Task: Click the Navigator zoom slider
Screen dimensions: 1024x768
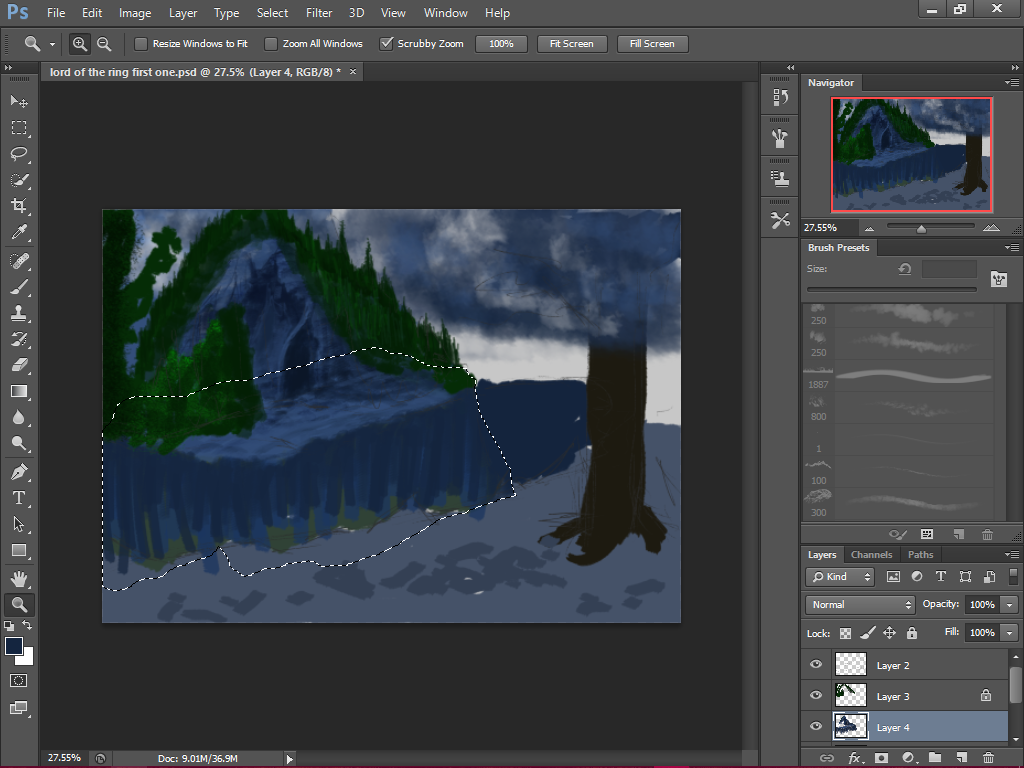Action: (930, 227)
